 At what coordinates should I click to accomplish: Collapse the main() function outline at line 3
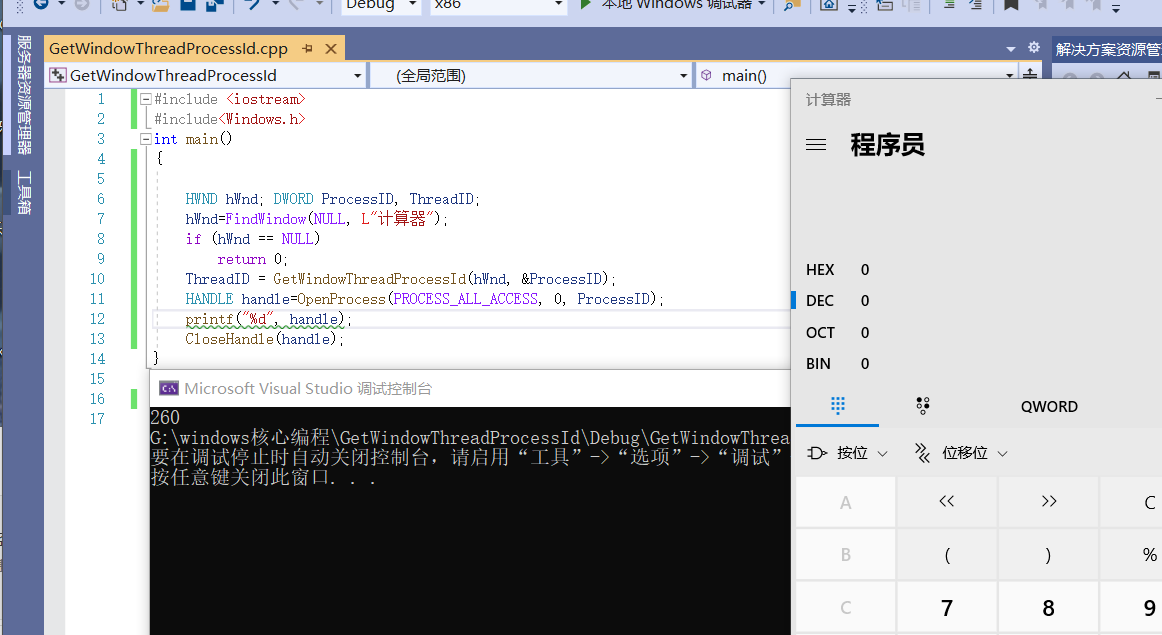[x=146, y=139]
